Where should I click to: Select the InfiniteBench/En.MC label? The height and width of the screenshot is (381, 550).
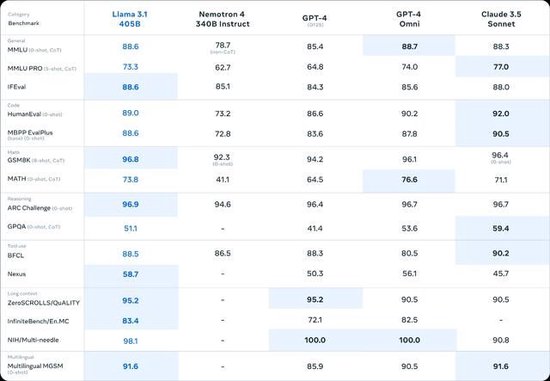pyautogui.click(x=38, y=321)
